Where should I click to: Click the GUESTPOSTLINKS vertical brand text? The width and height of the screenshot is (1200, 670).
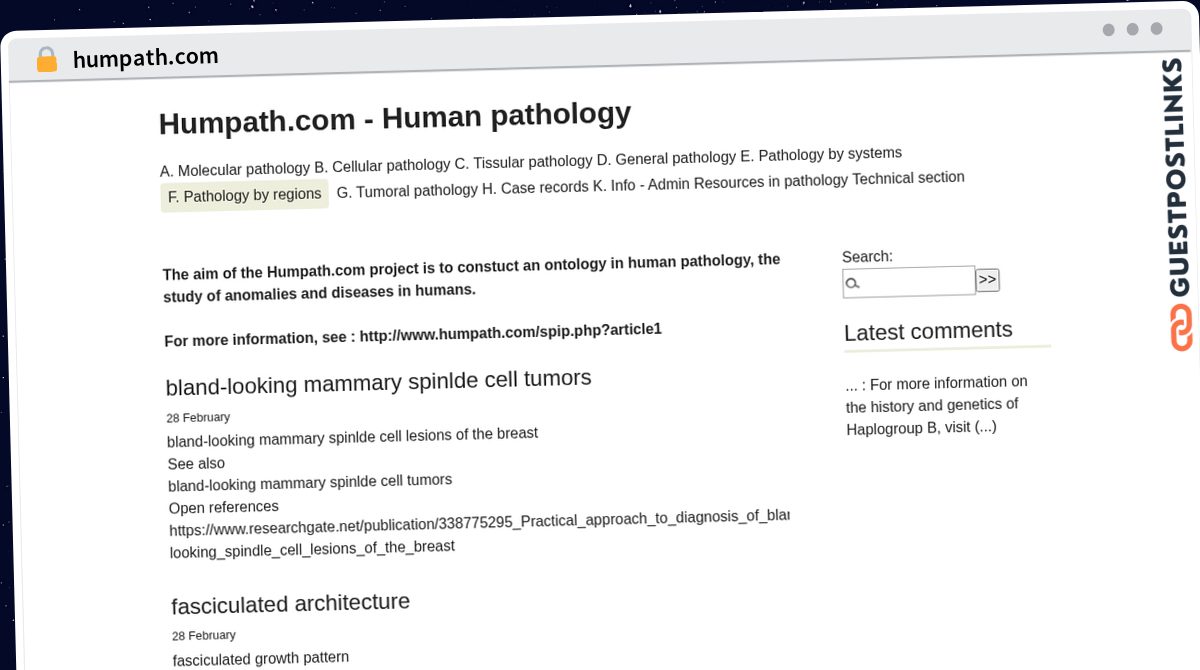pyautogui.click(x=1176, y=177)
